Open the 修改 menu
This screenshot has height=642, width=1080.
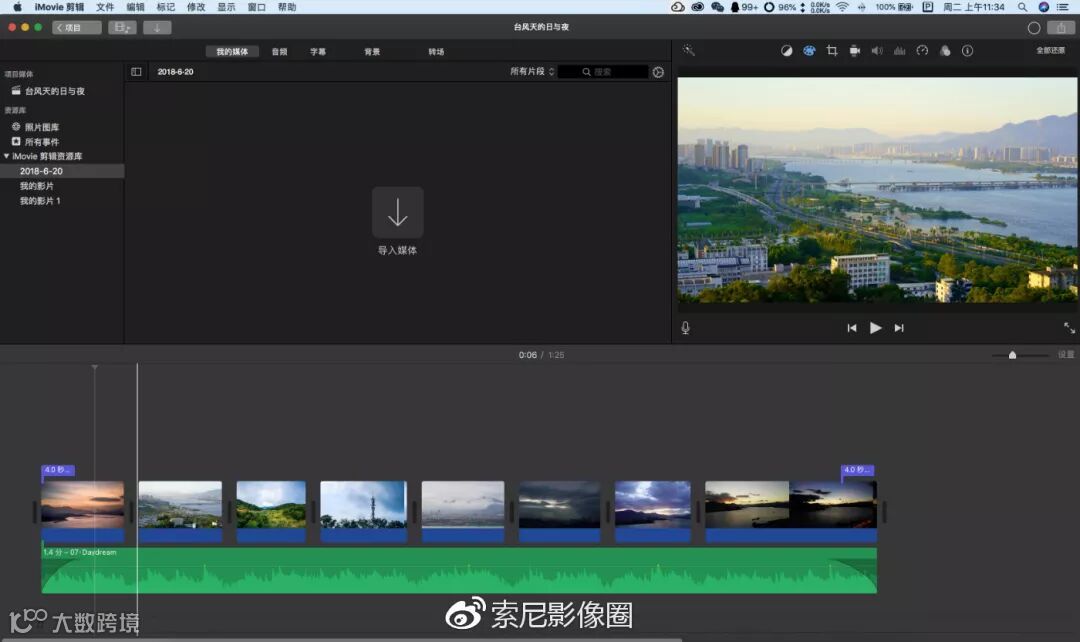pyautogui.click(x=196, y=7)
